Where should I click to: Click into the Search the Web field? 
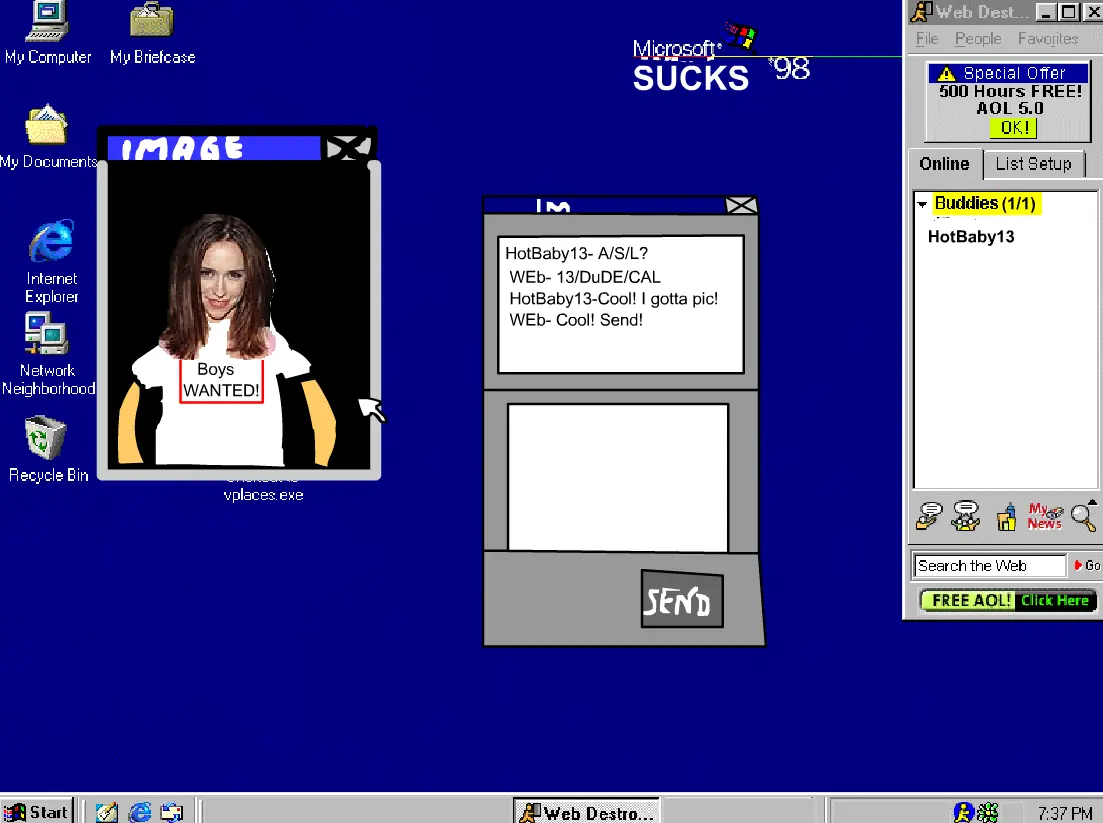[990, 566]
